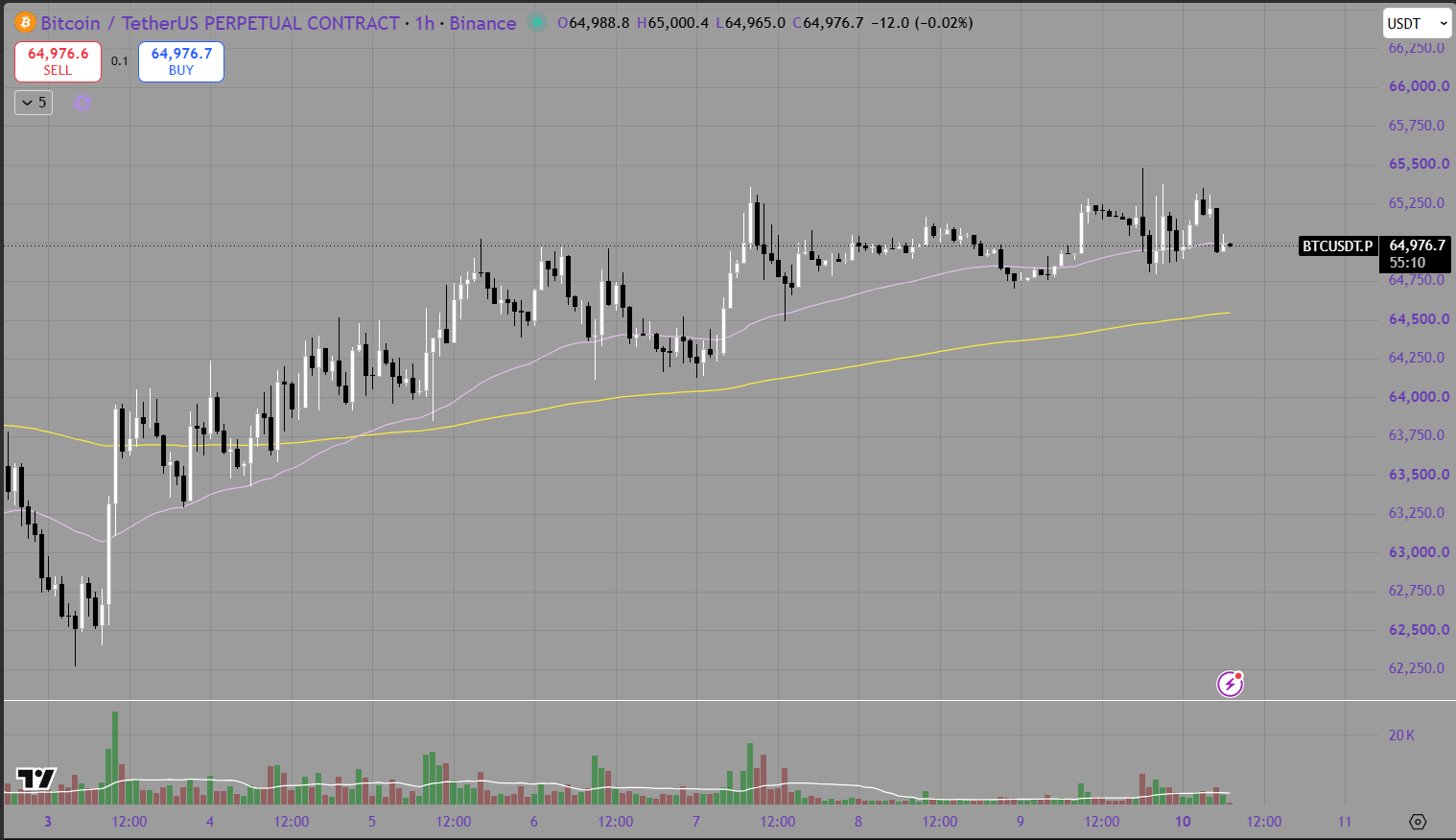Click the 62,500.0 price axis label
The width and height of the screenshot is (1456, 840).
(1419, 630)
